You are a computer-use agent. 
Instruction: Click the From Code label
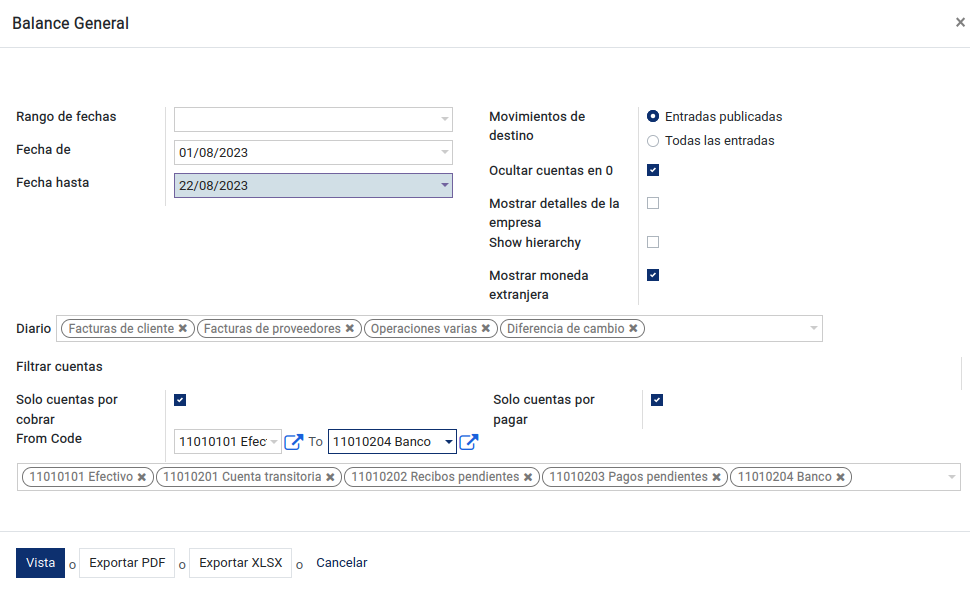tap(49, 438)
